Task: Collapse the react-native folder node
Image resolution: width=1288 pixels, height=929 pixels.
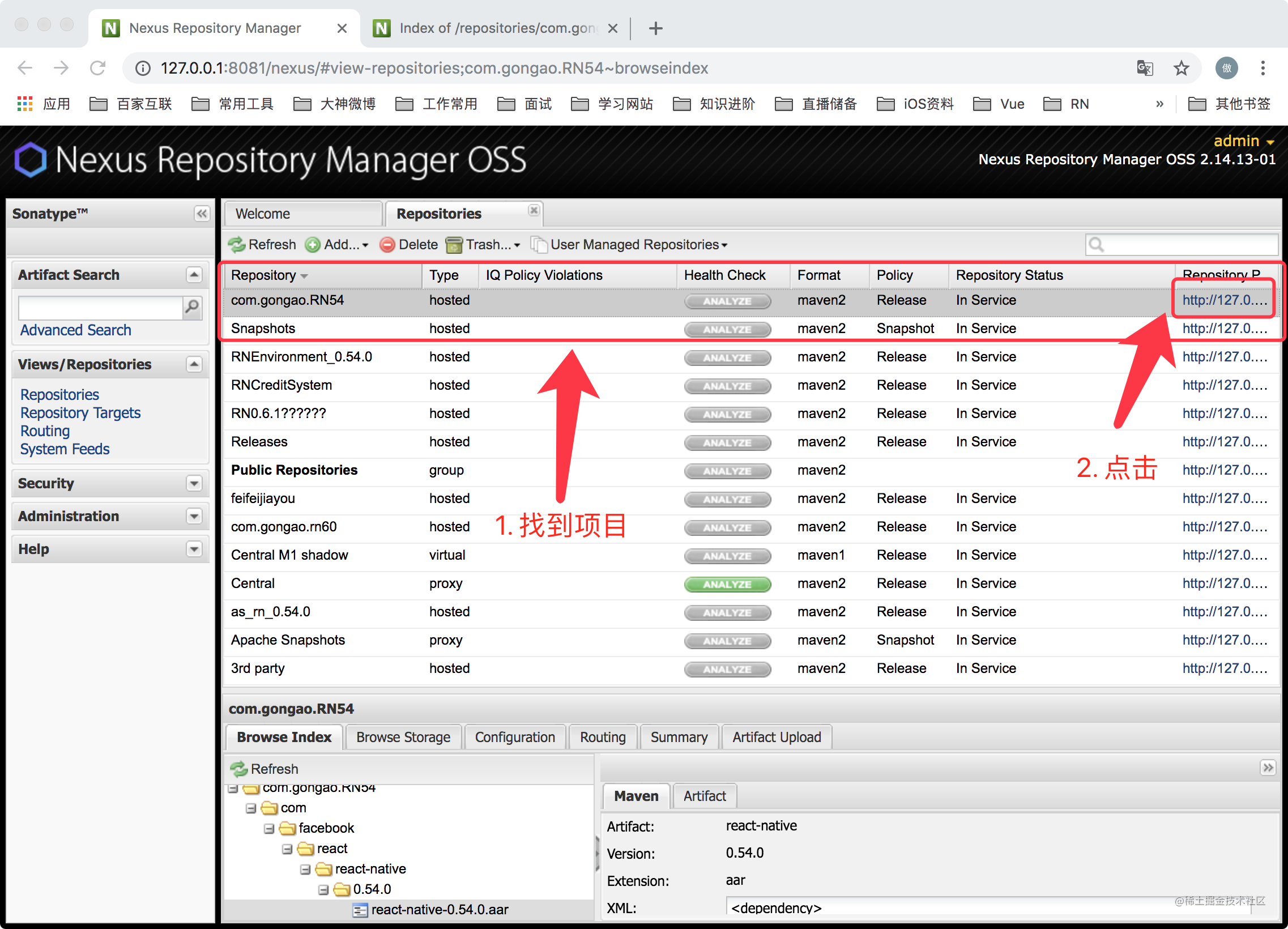Action: pos(305,870)
